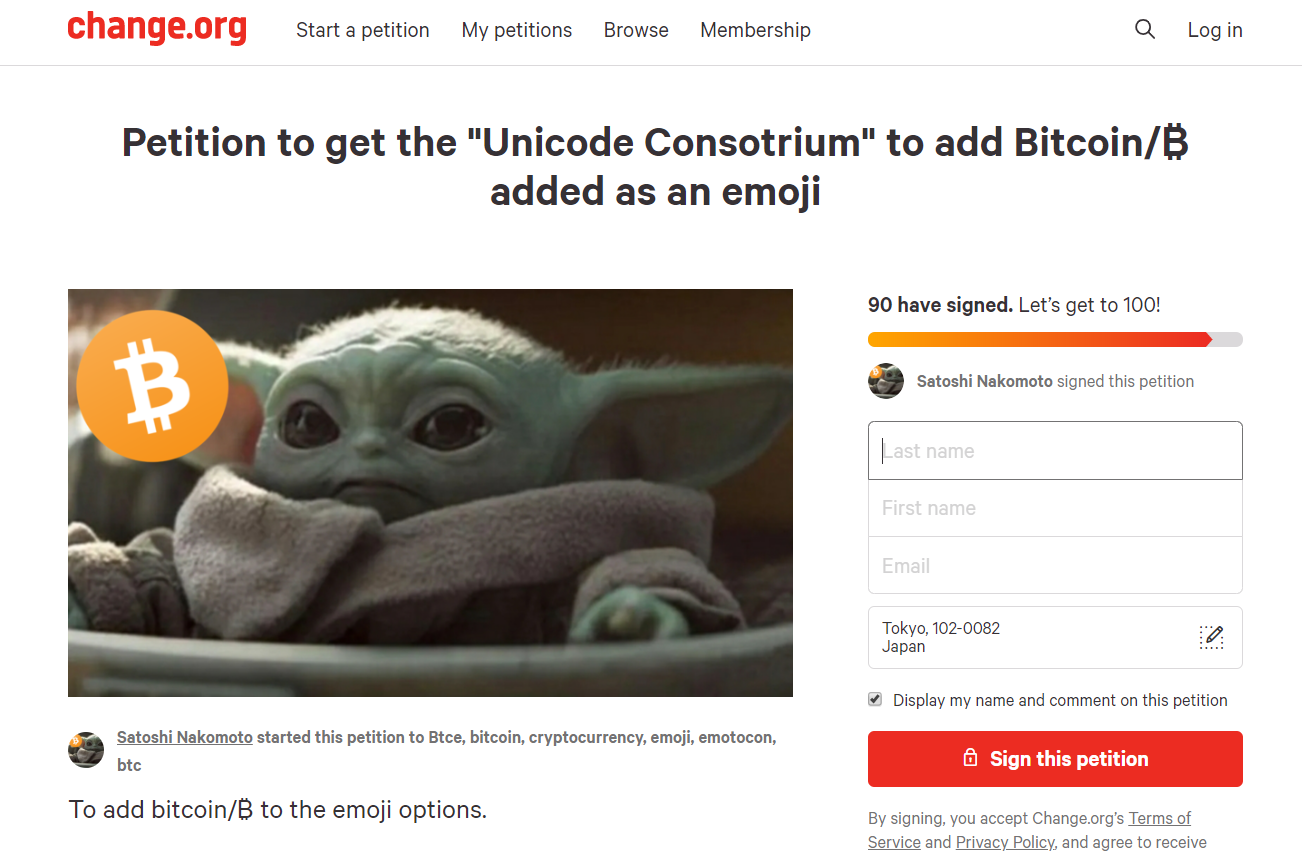This screenshot has height=859, width=1302.
Task: Open Start a petition page
Action: [363, 30]
